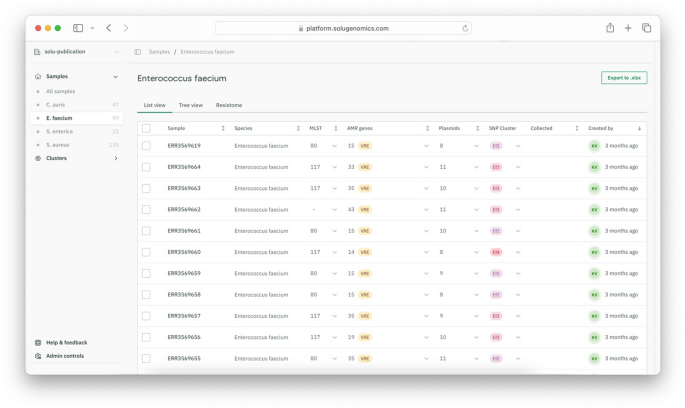Open sidebar options dropdown arrow in toolbar
Image resolution: width=685 pixels, height=408 pixels.
tap(92, 28)
